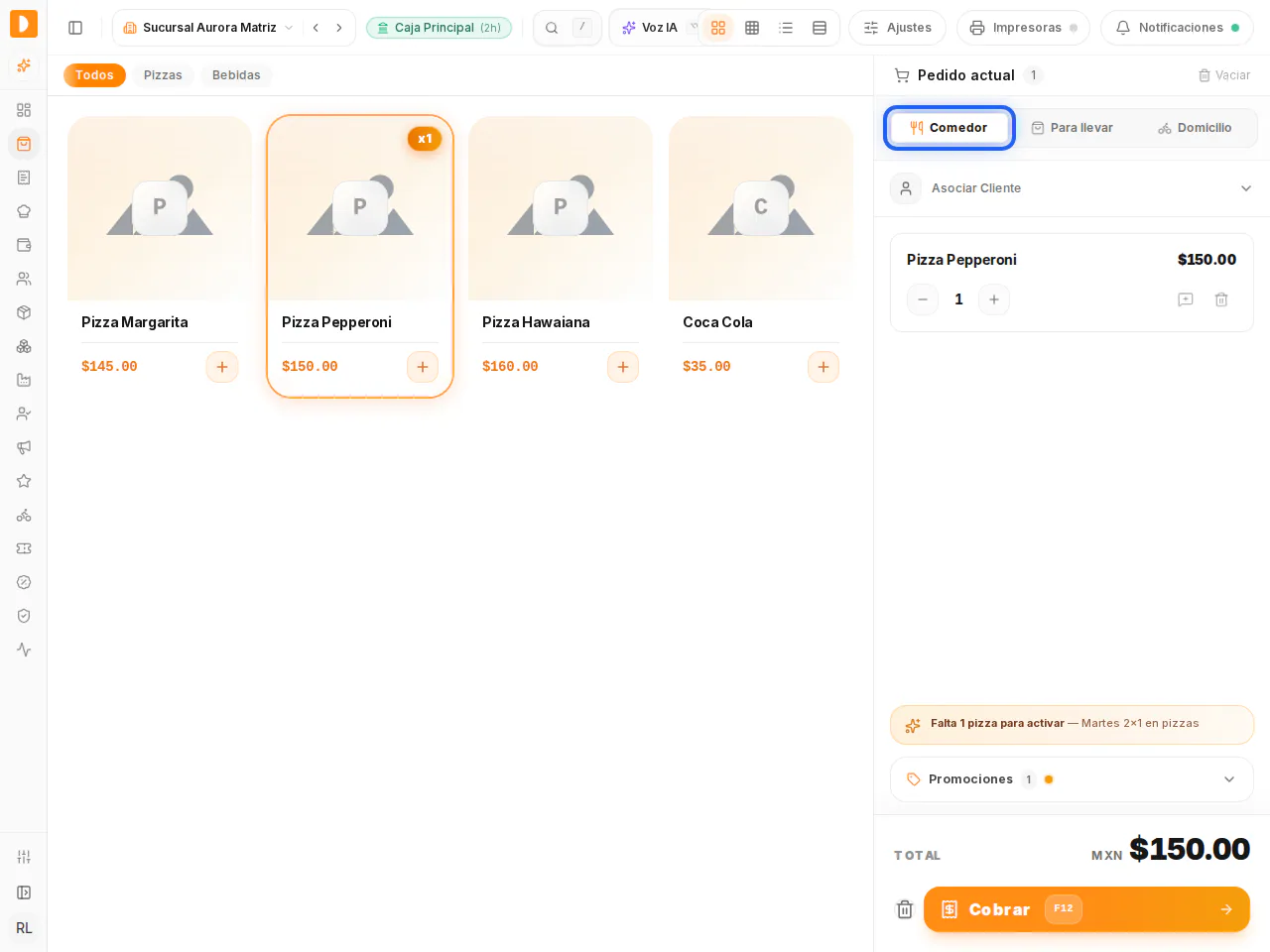Switch to stacked rows view
The width and height of the screenshot is (1270, 952).
pyautogui.click(x=820, y=28)
